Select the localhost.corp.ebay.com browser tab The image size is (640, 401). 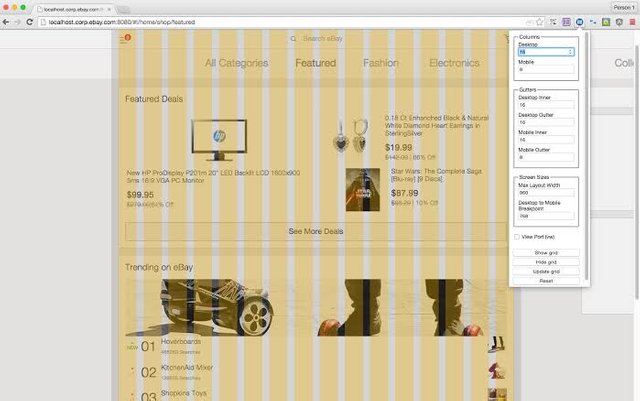pos(71,9)
